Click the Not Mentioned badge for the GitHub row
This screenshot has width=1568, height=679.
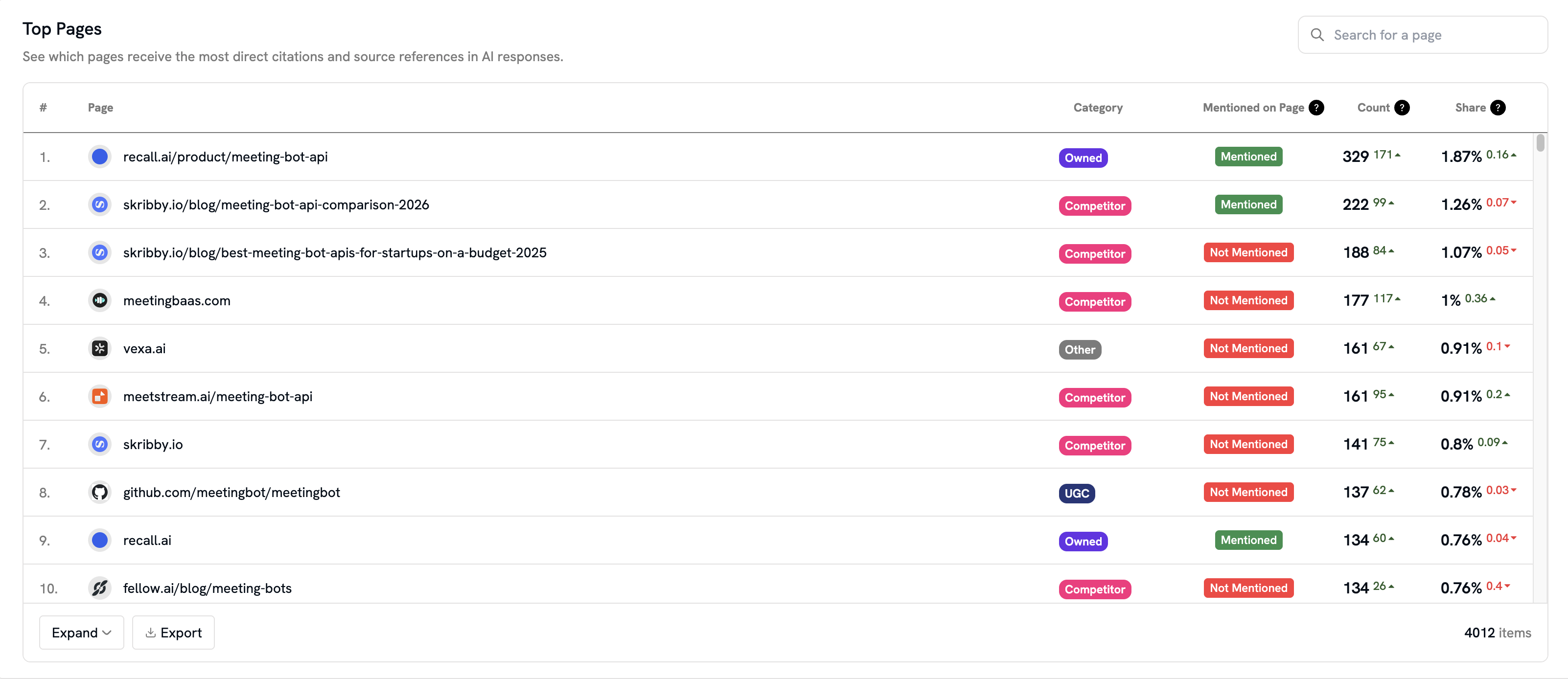pyautogui.click(x=1248, y=492)
